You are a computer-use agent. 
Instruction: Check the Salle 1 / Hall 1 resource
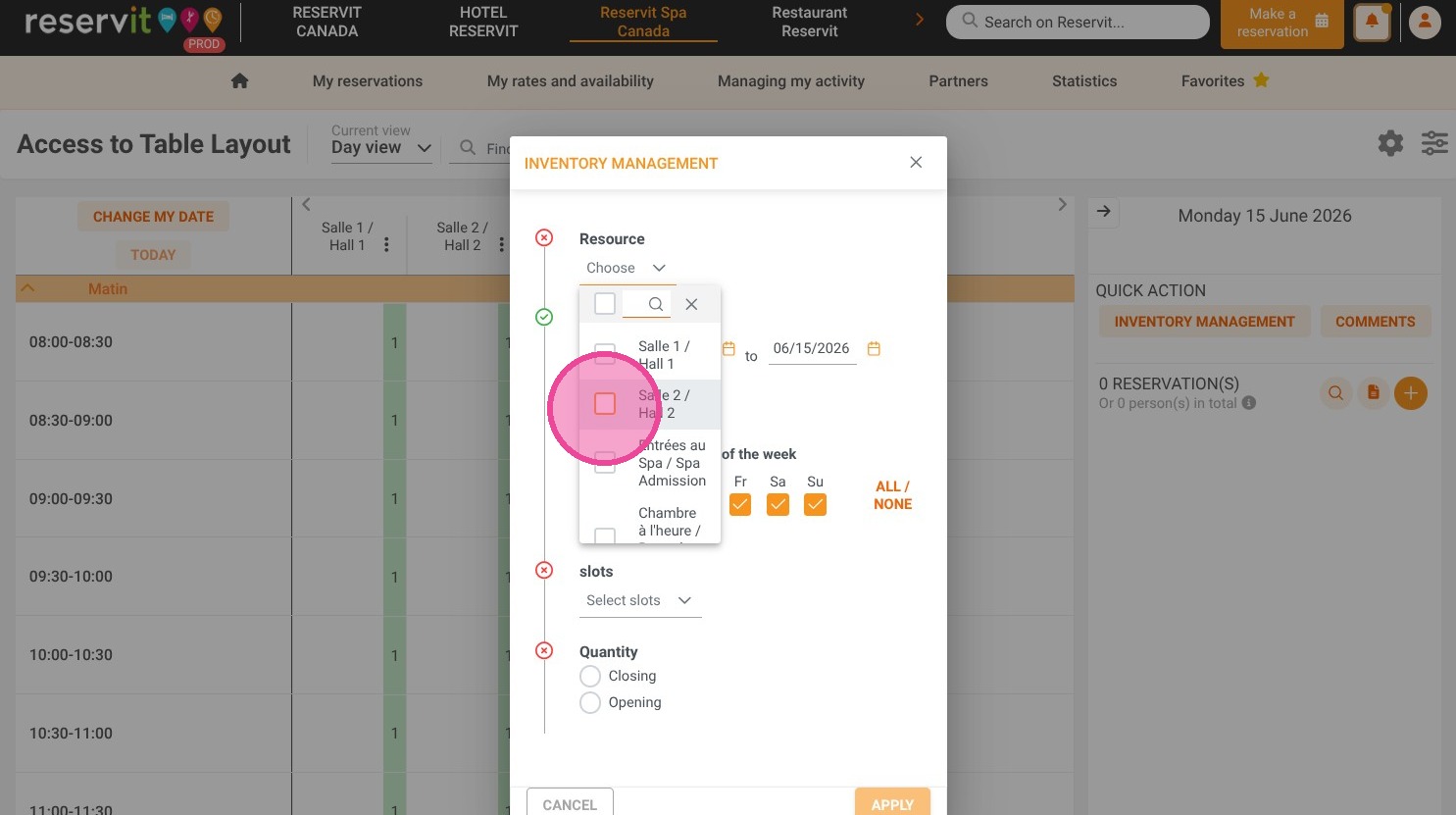(x=605, y=354)
